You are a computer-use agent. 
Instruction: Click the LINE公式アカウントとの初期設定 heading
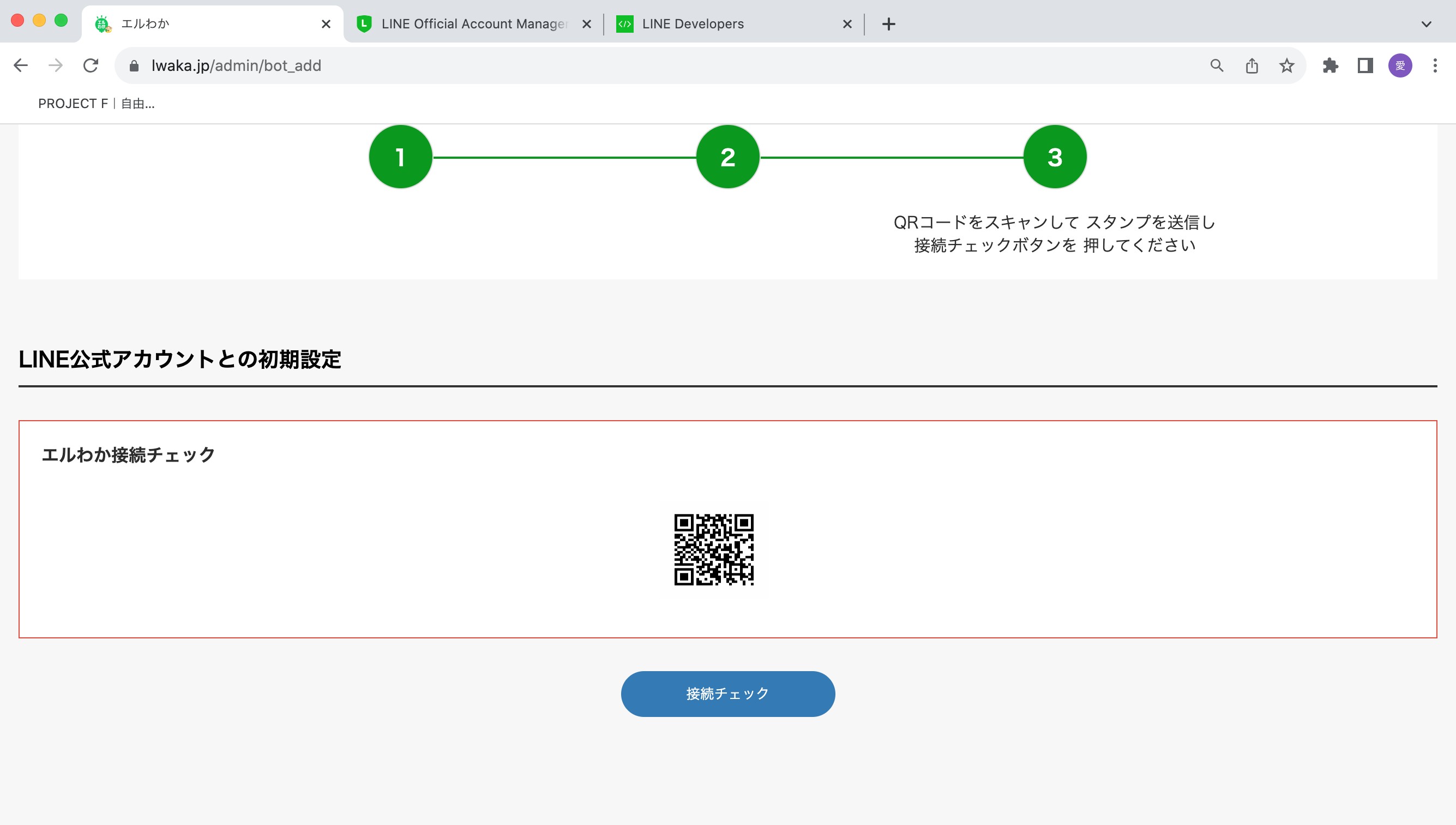click(x=179, y=359)
